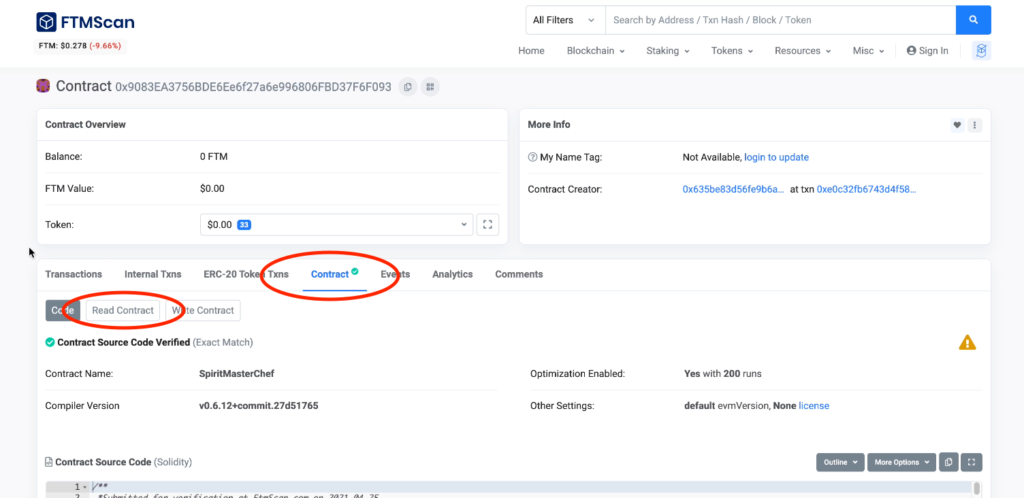Click the orange warning triangle icon
The height and width of the screenshot is (498, 1024).
967,342
